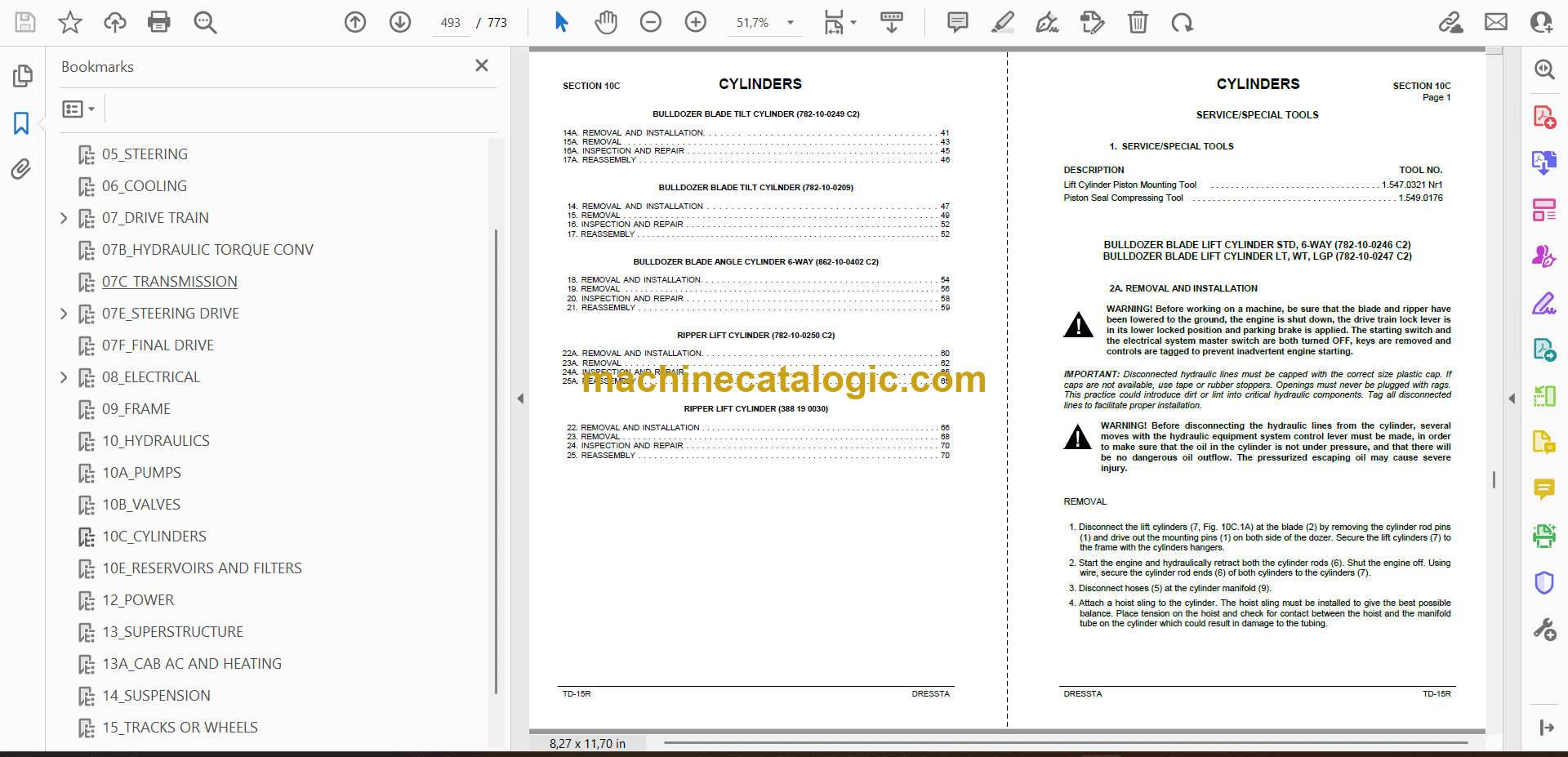Screen dimensions: 1568x757
Task: Close the Bookmarks panel
Action: coord(482,65)
